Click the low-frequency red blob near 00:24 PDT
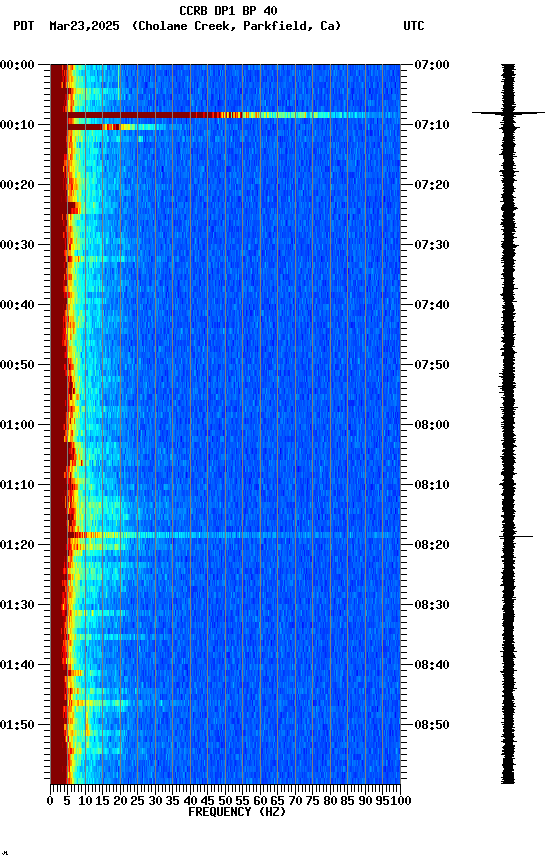This screenshot has width=552, height=864. pos(74,208)
